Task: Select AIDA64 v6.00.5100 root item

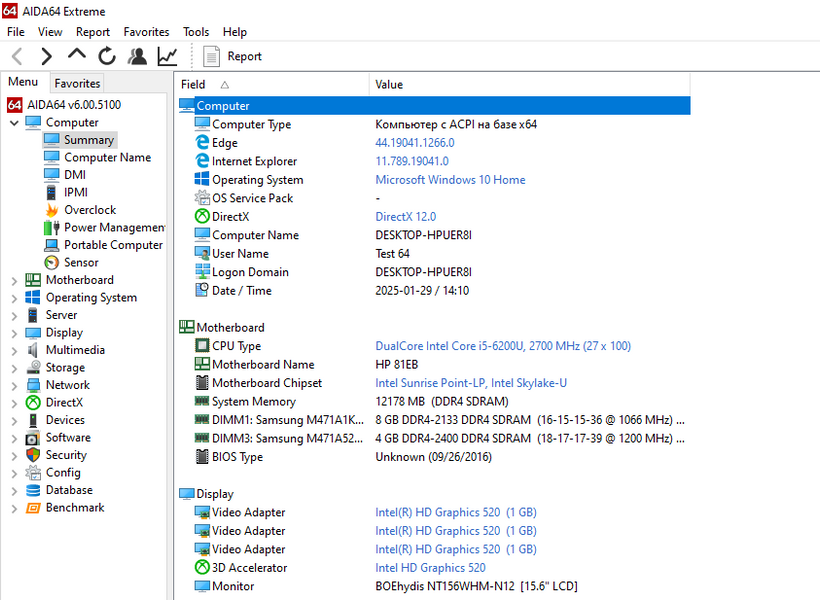Action: click(x=64, y=105)
